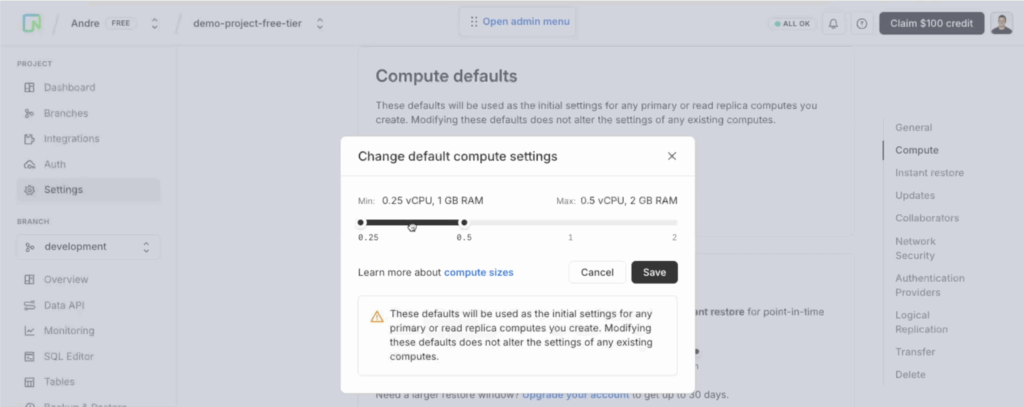Click the max compute slider handle
The image size is (1024, 407).
click(x=464, y=223)
